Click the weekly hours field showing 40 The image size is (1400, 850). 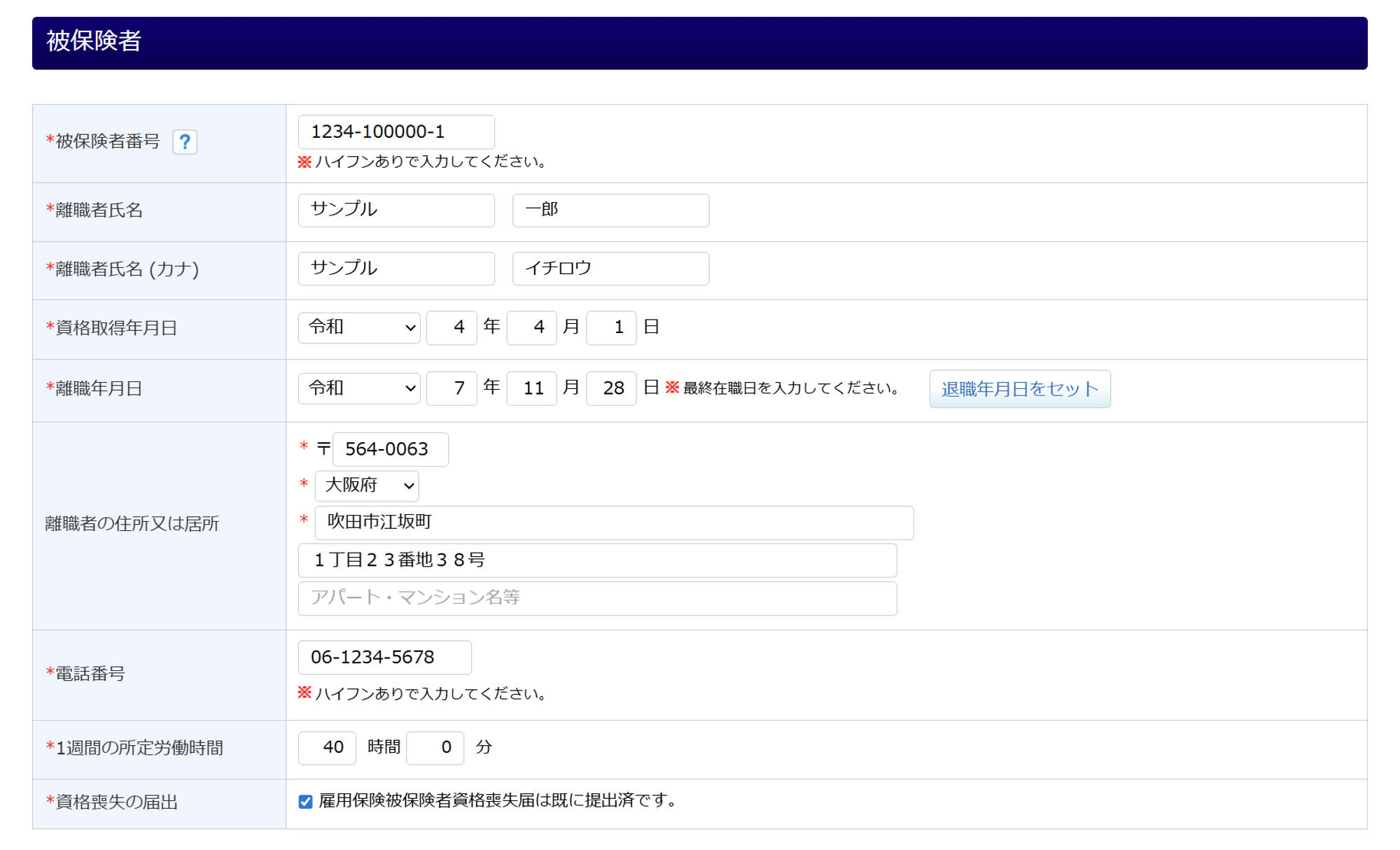pyautogui.click(x=327, y=748)
